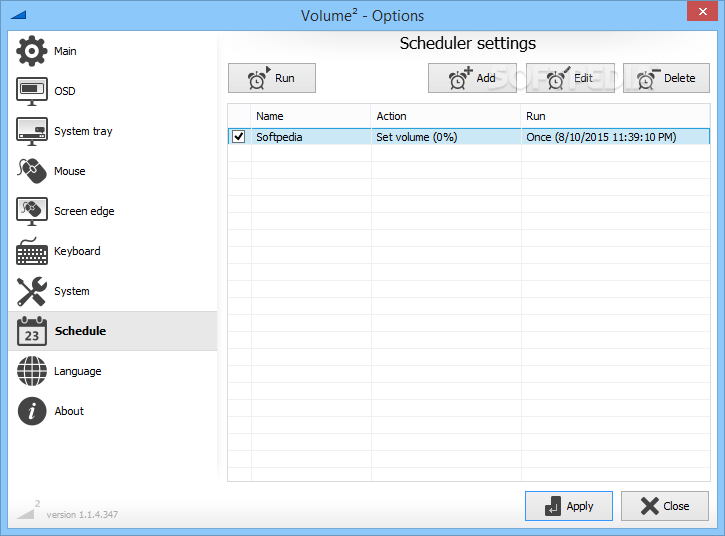The height and width of the screenshot is (536, 725).
Task: Sort by the Name column header
Action: click(x=311, y=116)
